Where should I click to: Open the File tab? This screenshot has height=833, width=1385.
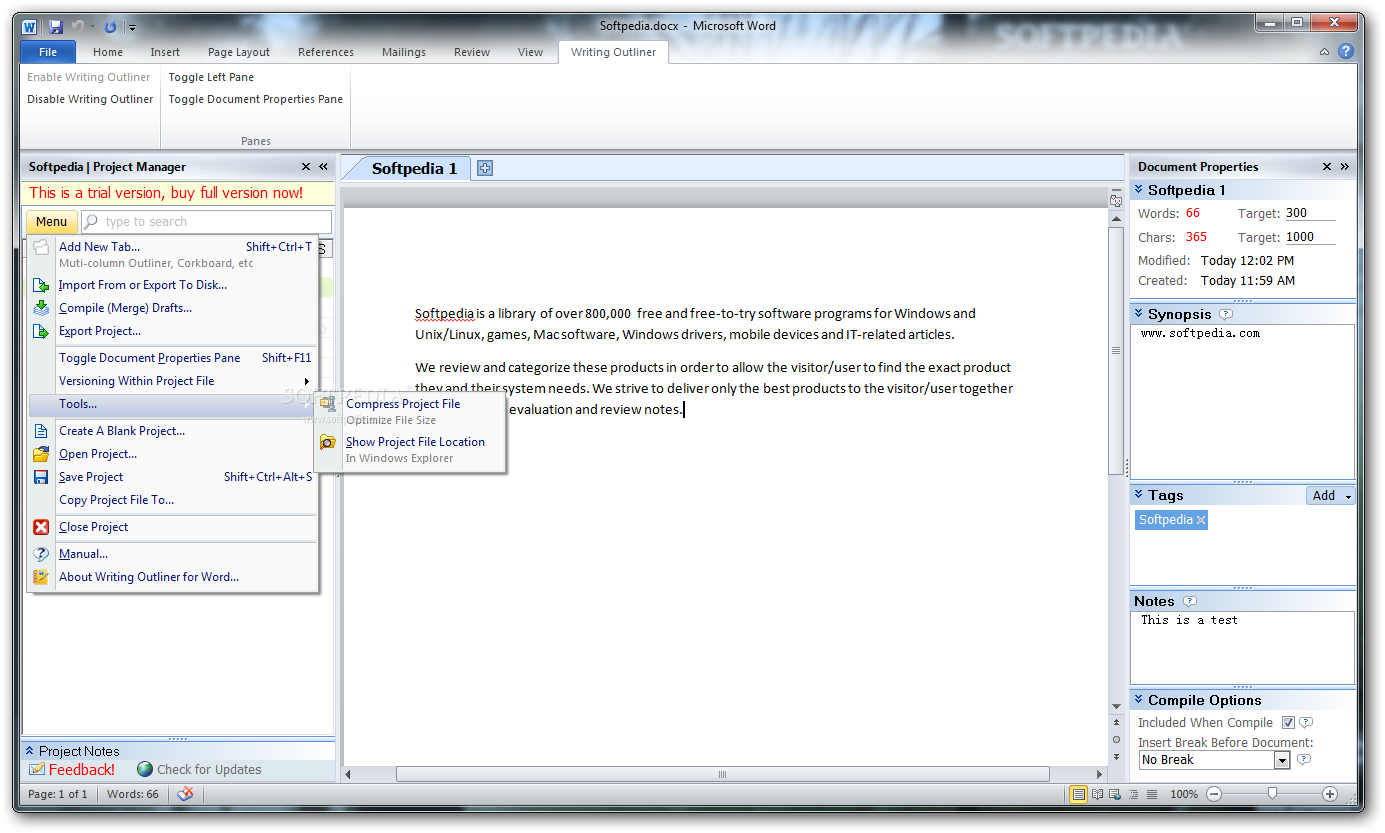48,52
